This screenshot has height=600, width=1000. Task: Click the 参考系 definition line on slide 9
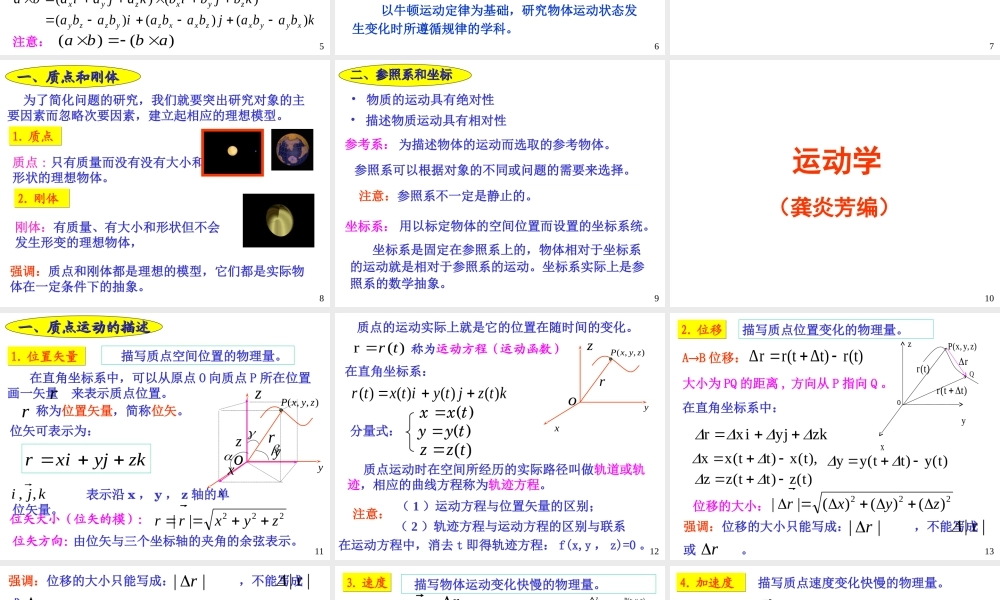(x=478, y=145)
